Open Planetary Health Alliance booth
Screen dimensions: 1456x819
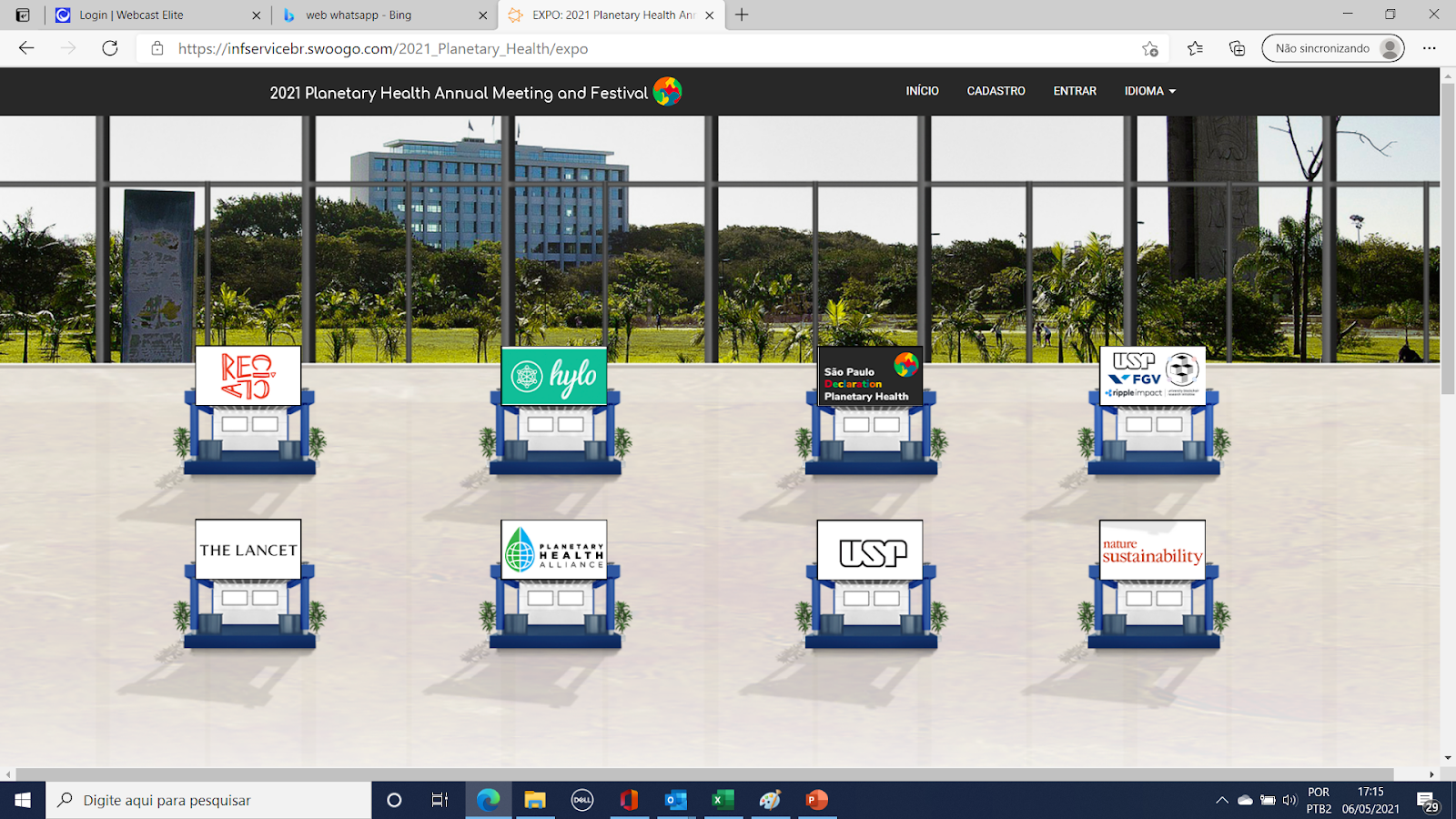pyautogui.click(x=554, y=583)
